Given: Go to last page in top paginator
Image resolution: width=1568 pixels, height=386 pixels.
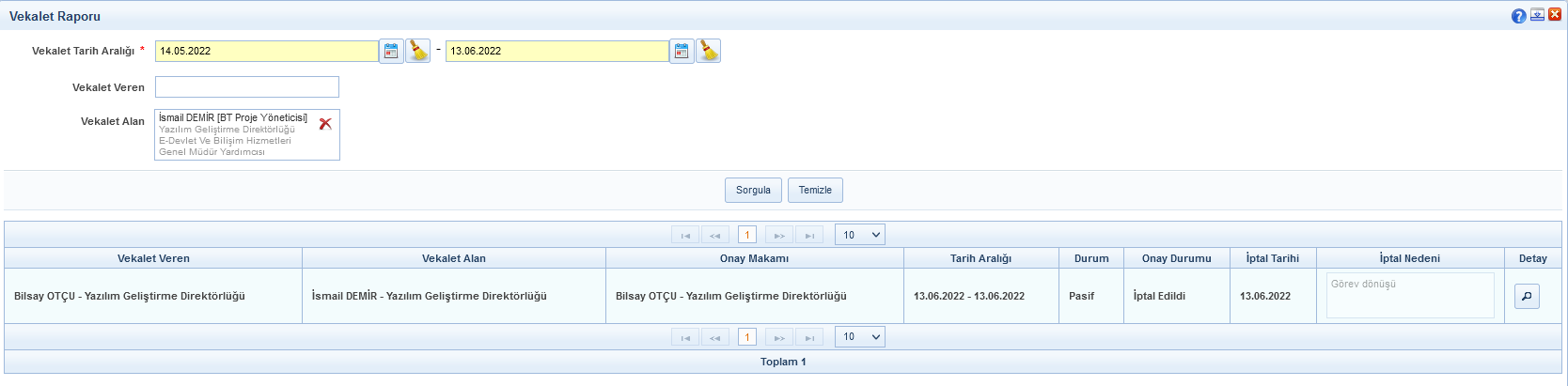Looking at the screenshot, I should point(809,235).
